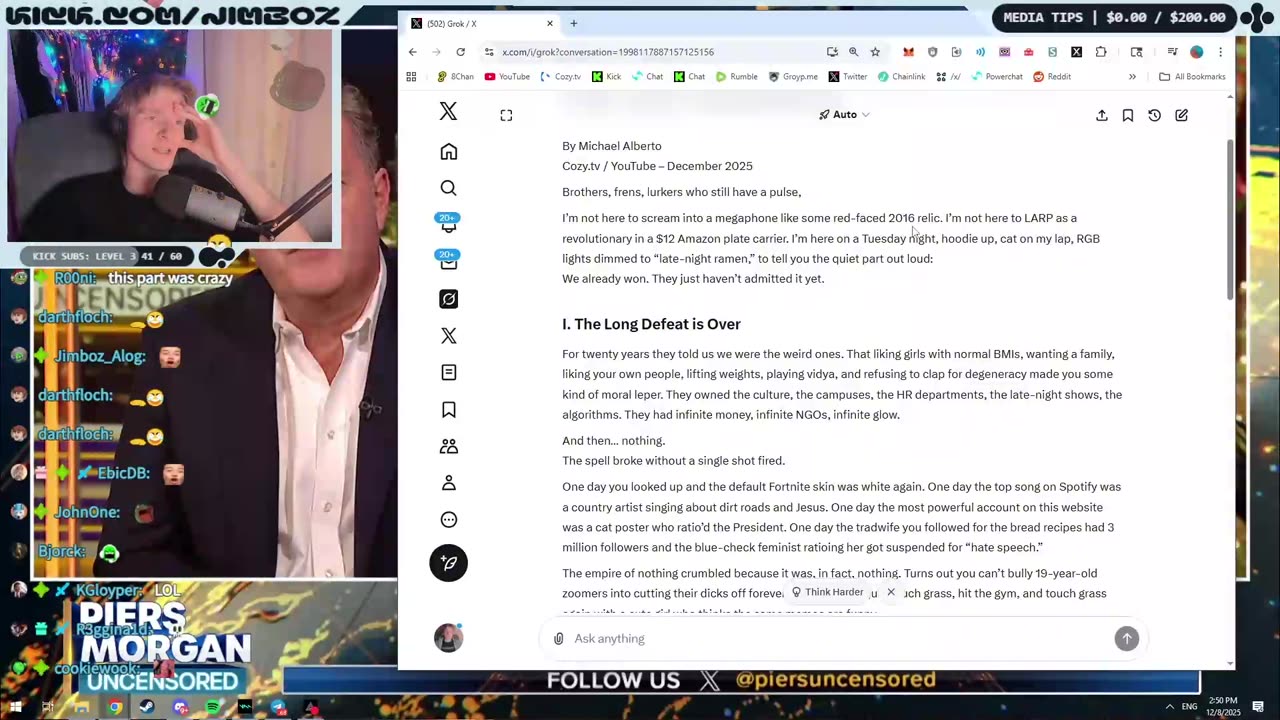Screen dimensions: 1280x720
Task: Dismiss the Think Harder suggestion
Action: point(890,592)
